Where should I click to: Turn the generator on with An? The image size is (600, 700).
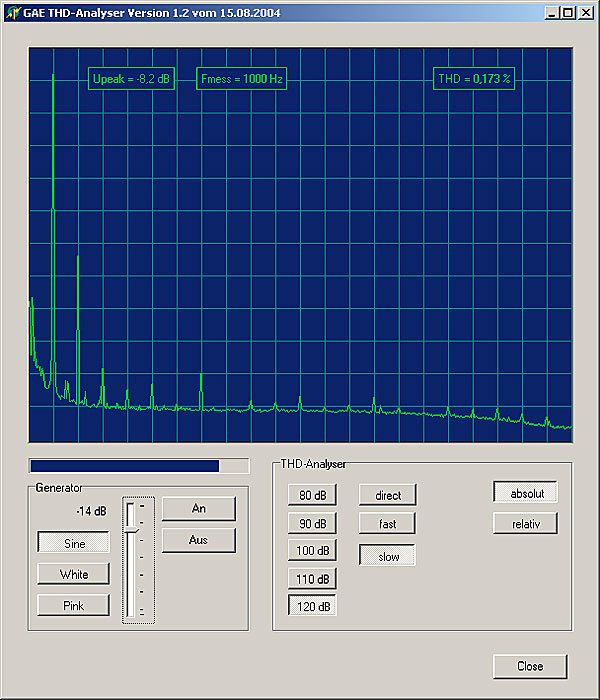pyautogui.click(x=198, y=509)
